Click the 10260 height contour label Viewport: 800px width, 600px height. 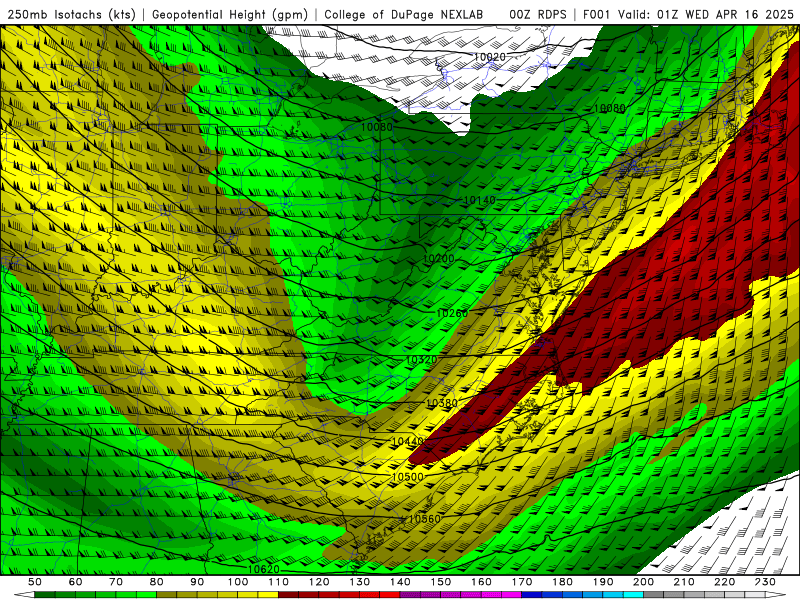[x=452, y=313]
